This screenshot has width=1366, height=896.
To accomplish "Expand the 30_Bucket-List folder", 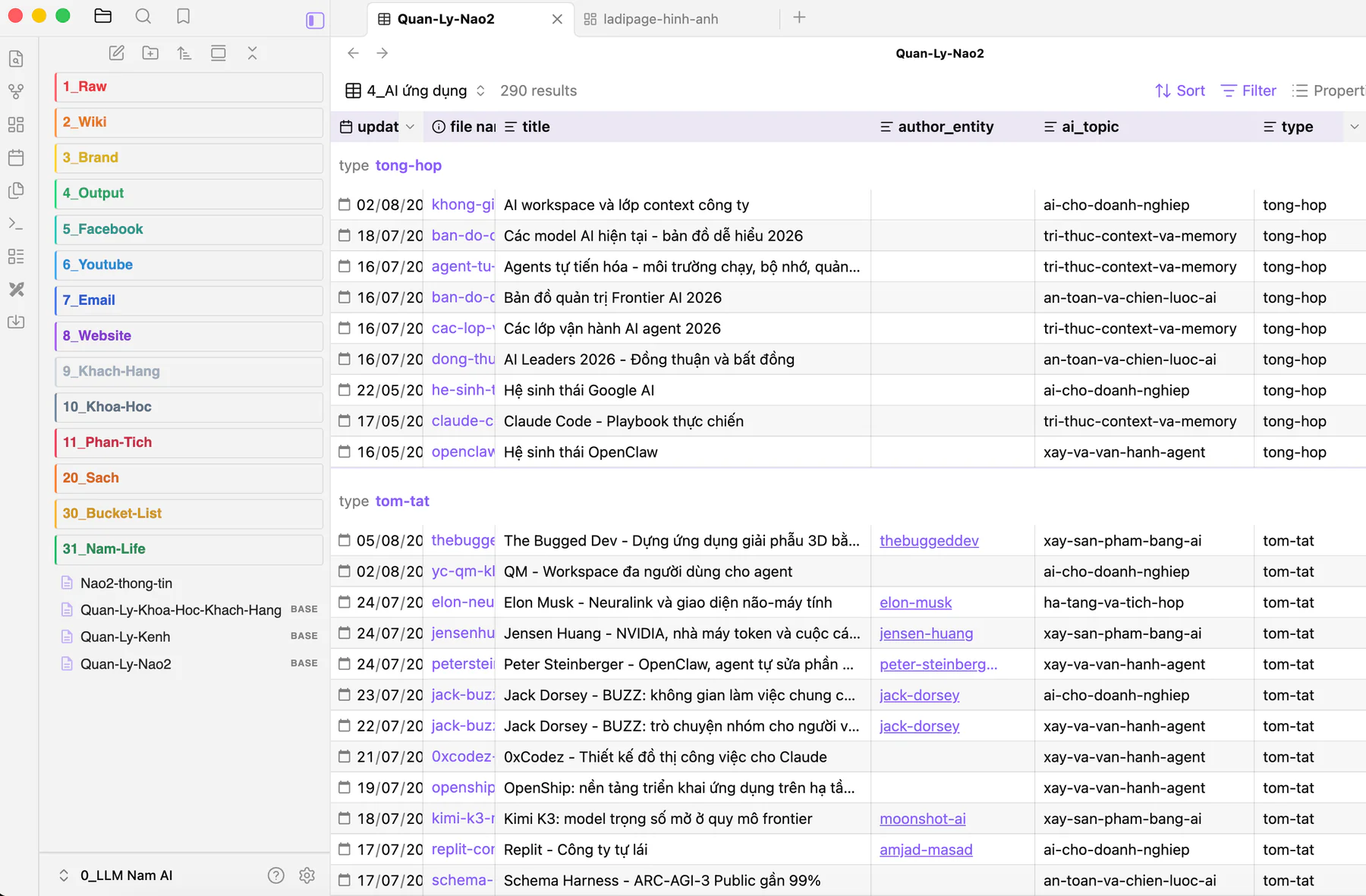I will pos(189,515).
